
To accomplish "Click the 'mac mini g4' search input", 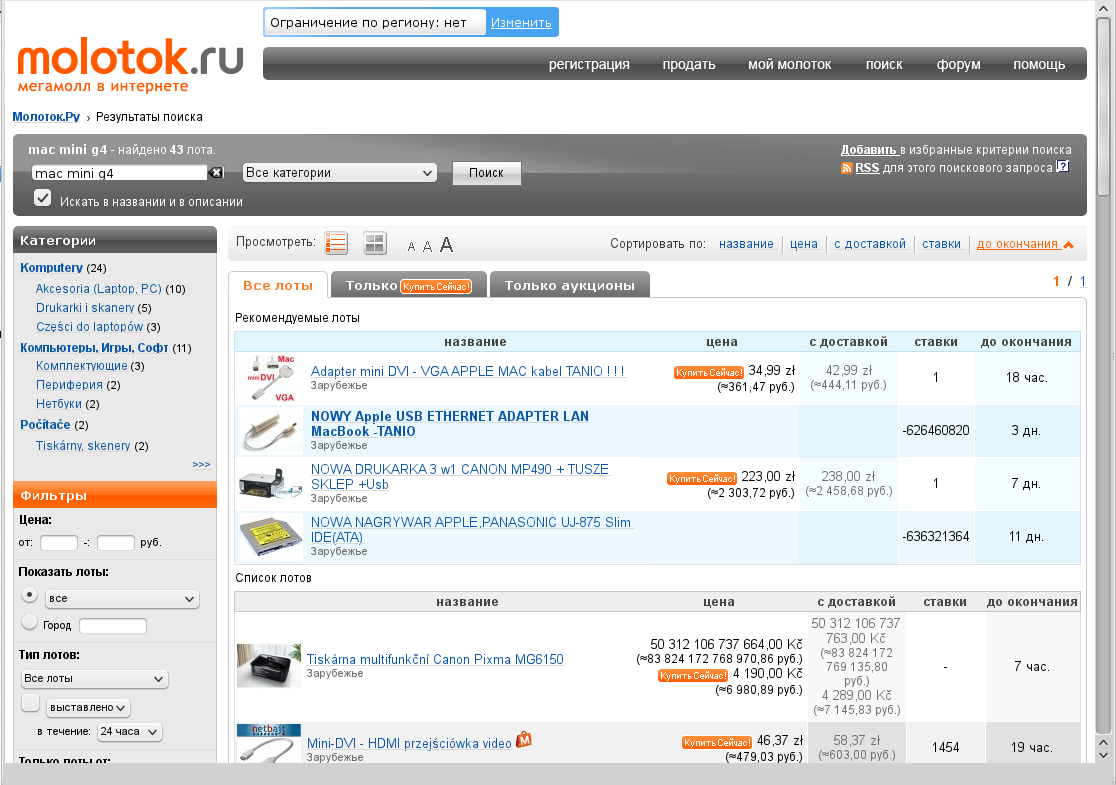I will coord(120,173).
